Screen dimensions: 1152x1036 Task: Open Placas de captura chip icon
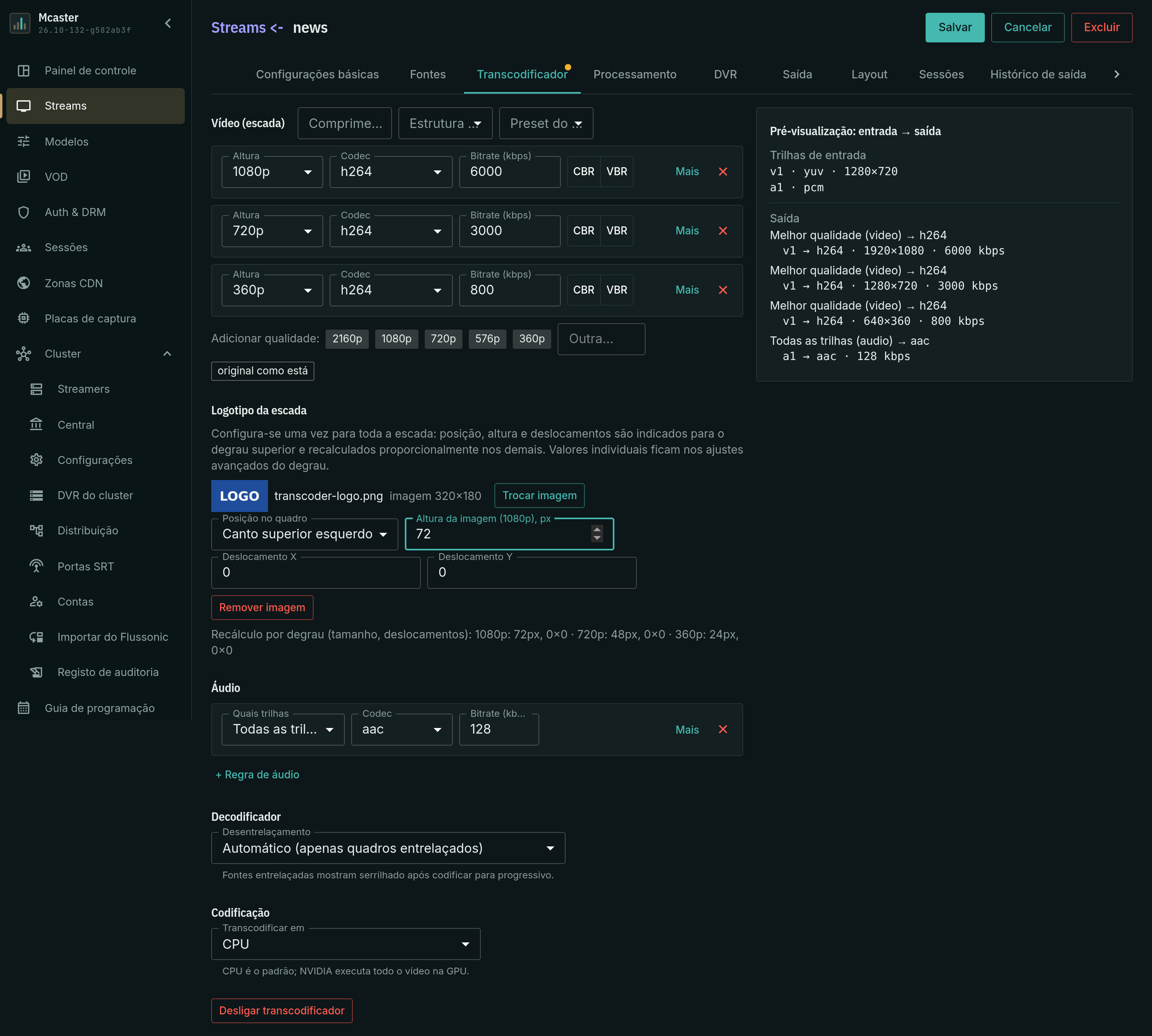tap(23, 318)
